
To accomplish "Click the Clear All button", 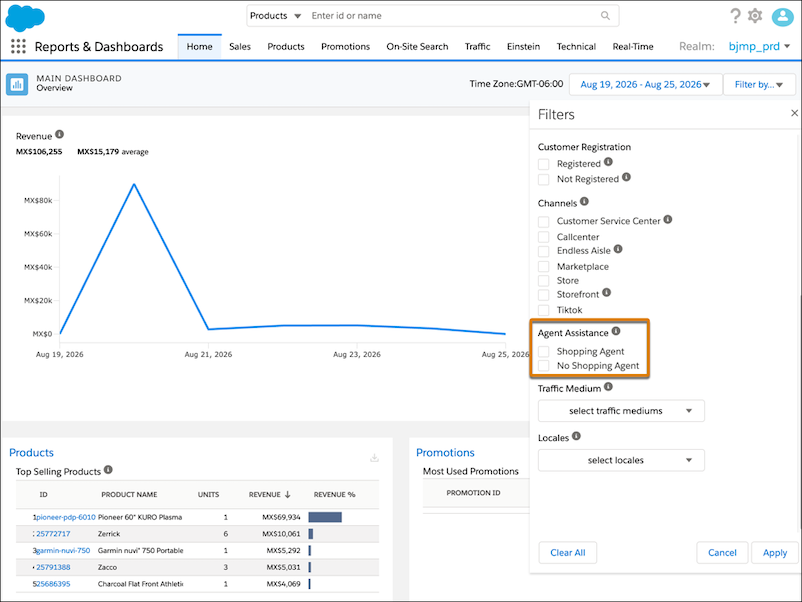I will (568, 553).
